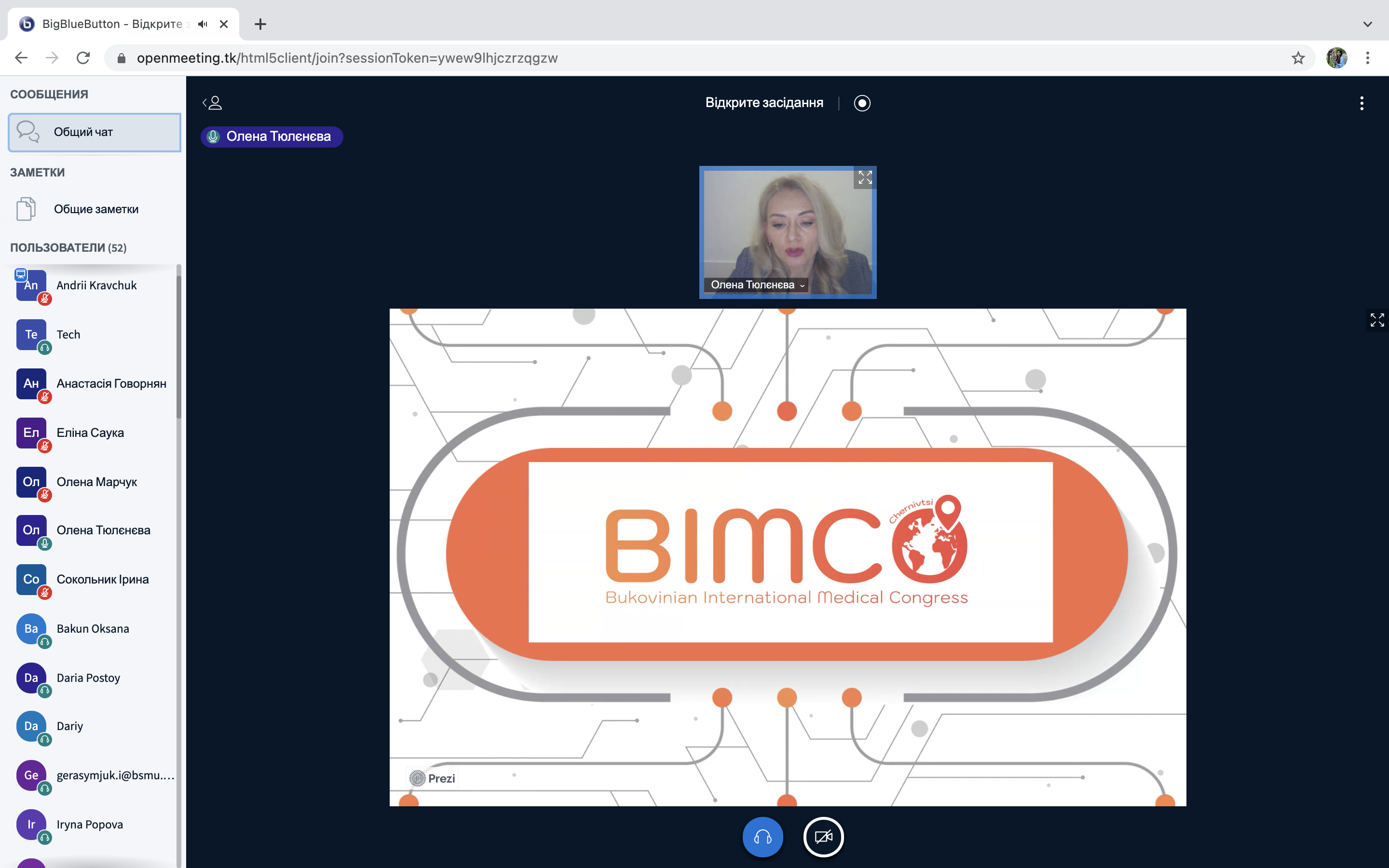Select user Andrii Kravchuk
This screenshot has width=1389, height=868.
point(95,285)
